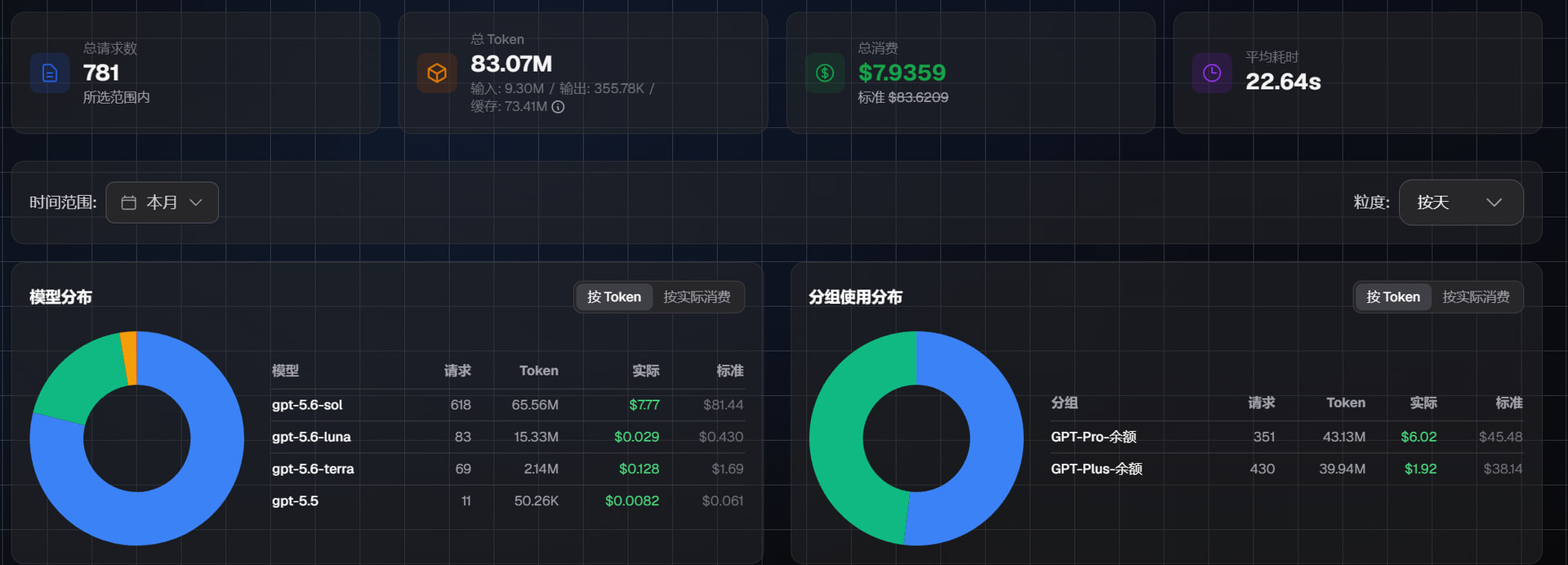Viewport: 1568px width, 565px height.
Task: Click the gpt-5.6-sol model row
Action: point(507,405)
